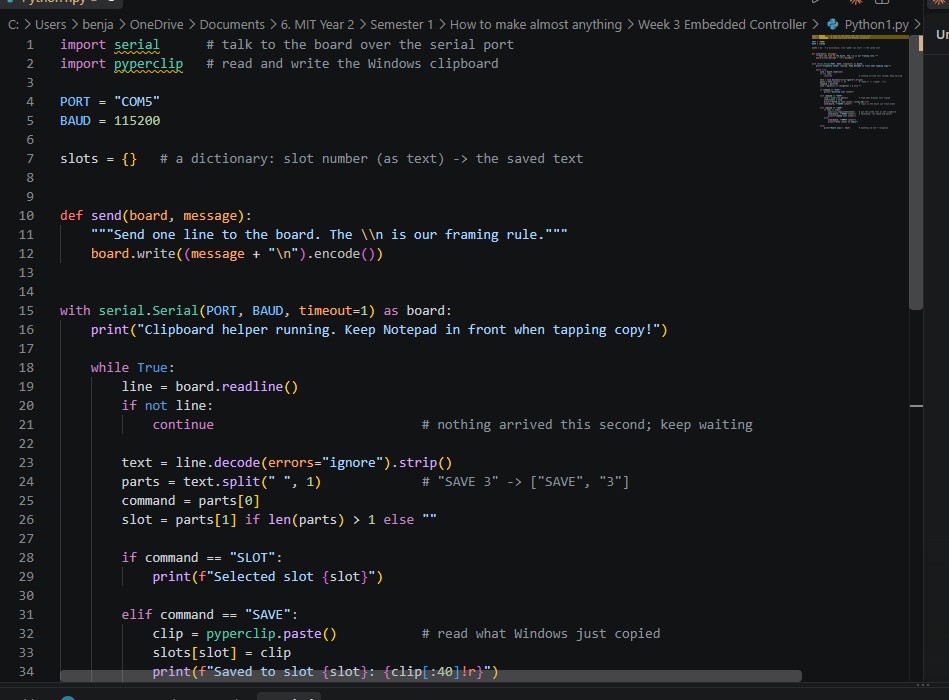The image size is (949, 700).
Task: Click 'while True:' on line 18
Action: 133,367
